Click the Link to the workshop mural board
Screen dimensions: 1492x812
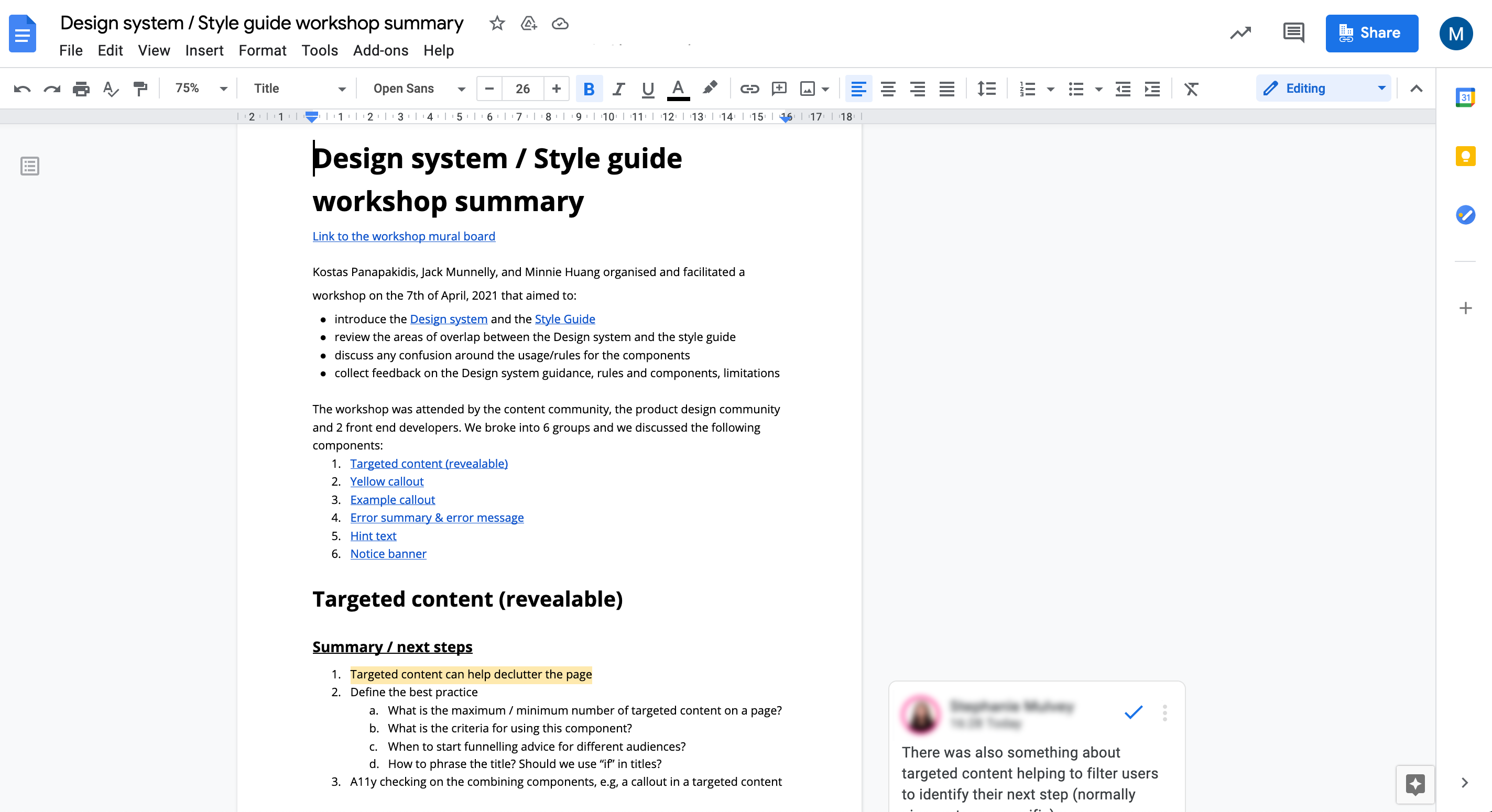click(x=403, y=236)
